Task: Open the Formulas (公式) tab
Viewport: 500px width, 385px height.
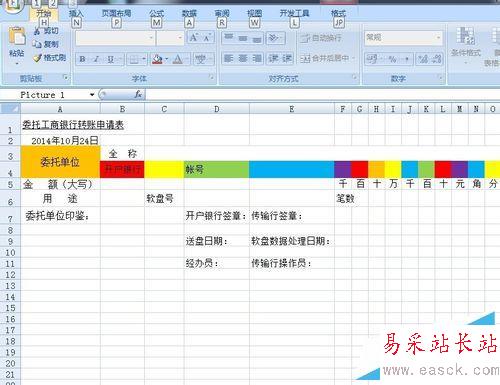Action: [x=156, y=14]
